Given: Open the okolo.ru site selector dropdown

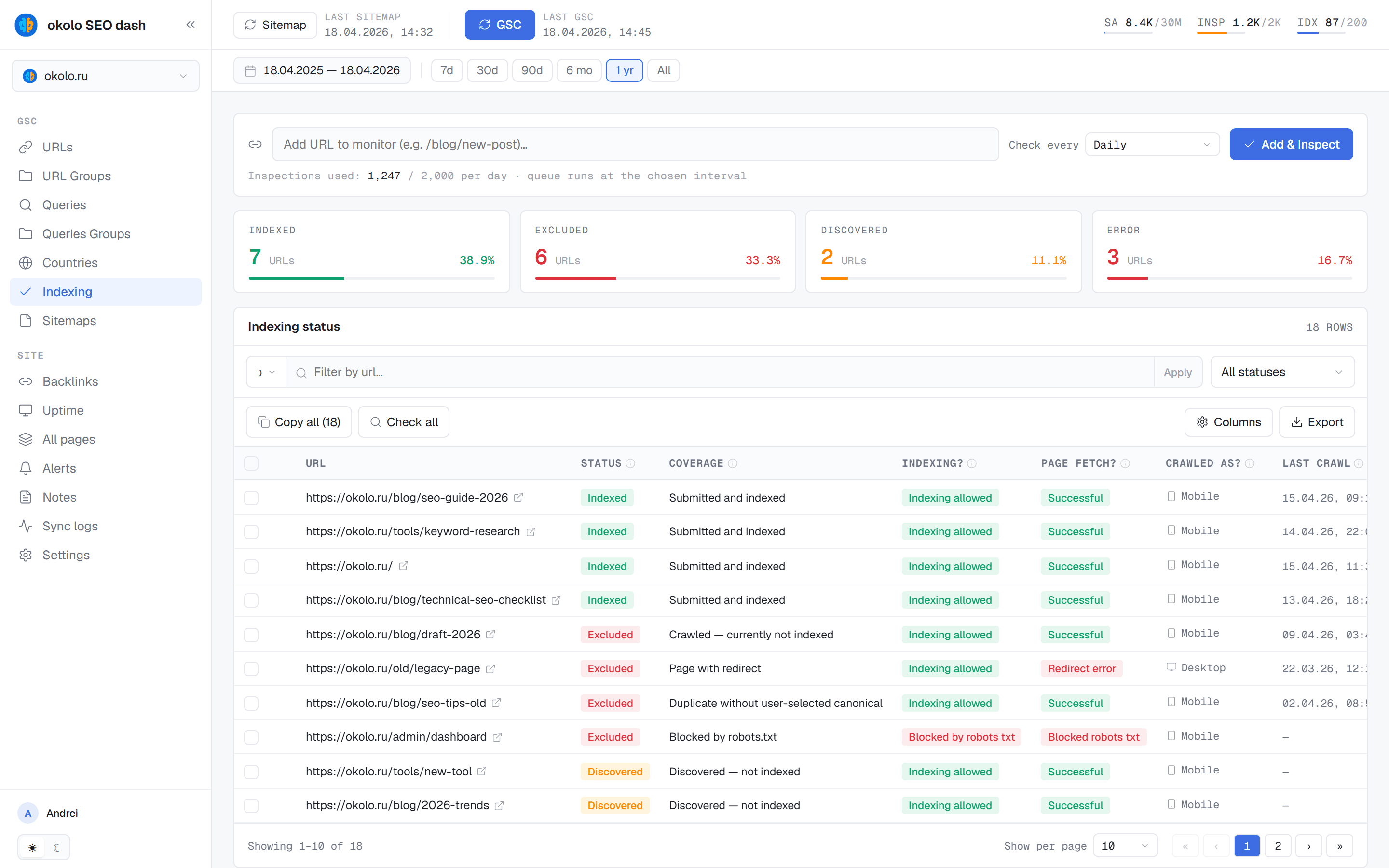Looking at the screenshot, I should pyautogui.click(x=106, y=76).
